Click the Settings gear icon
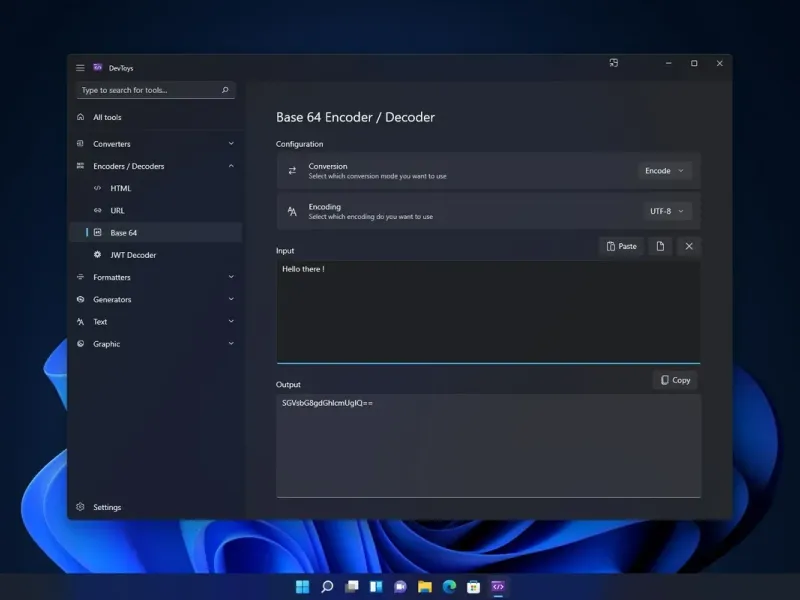This screenshot has height=600, width=800. [80, 507]
